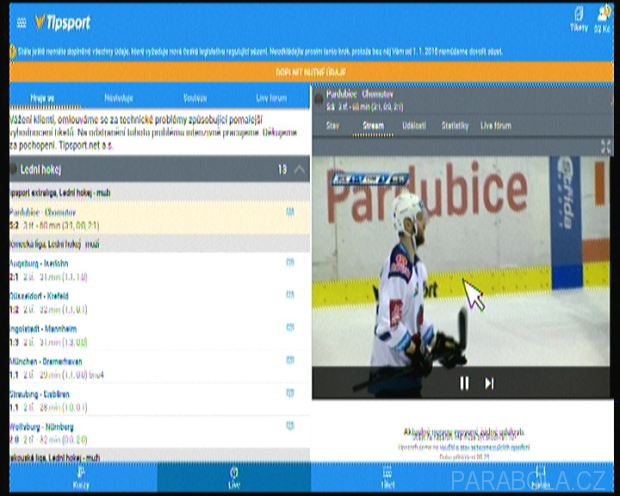
Task: Open the Kurzy bottom navigation item
Action: pos(81,478)
